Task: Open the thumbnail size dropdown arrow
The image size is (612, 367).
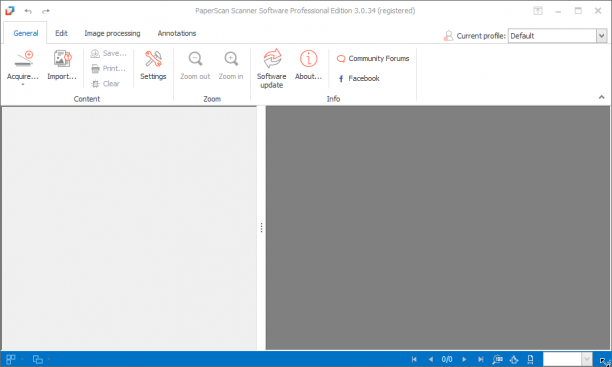Action: (x=48, y=359)
